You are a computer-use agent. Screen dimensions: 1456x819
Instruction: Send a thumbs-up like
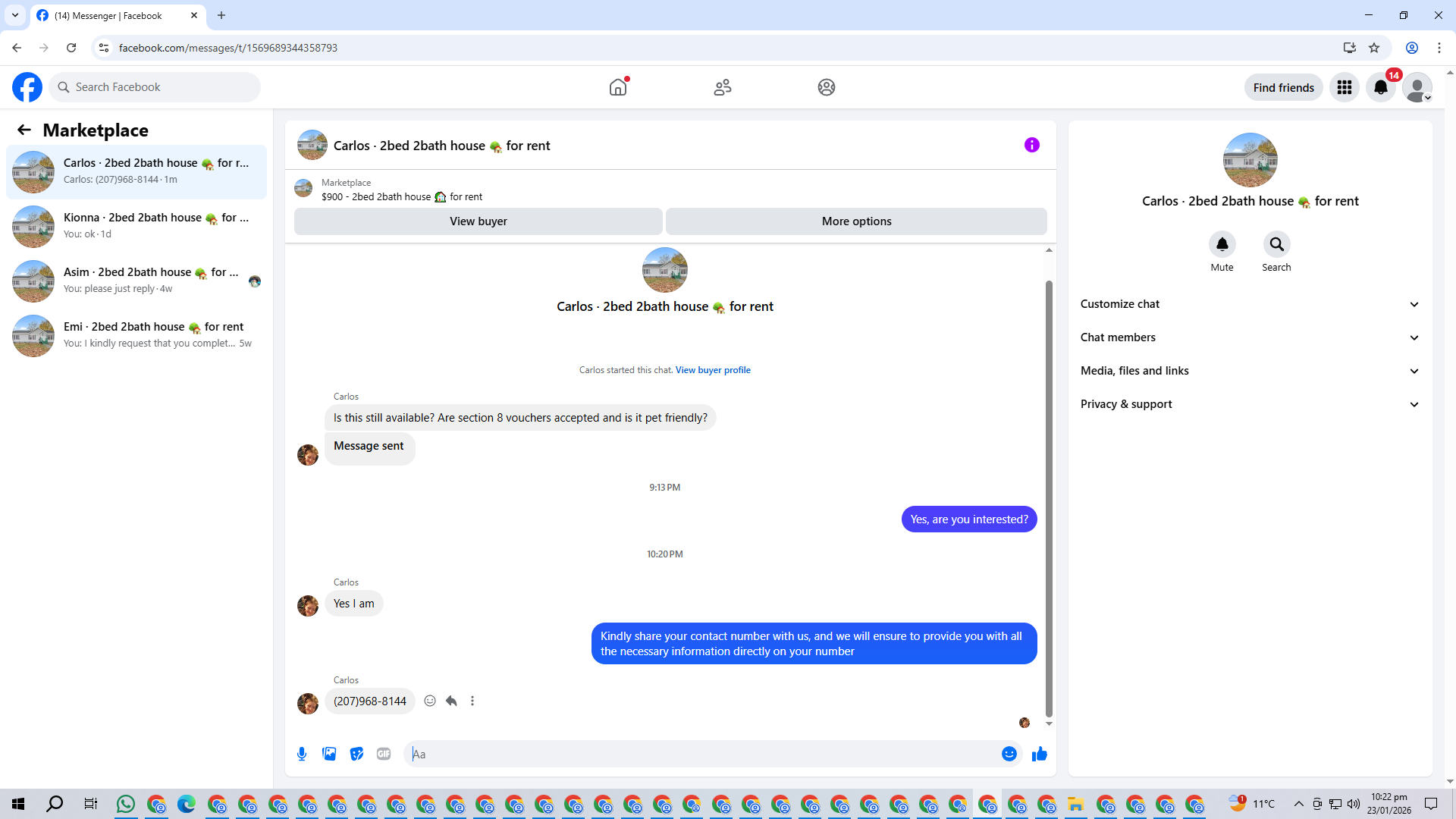(x=1039, y=754)
